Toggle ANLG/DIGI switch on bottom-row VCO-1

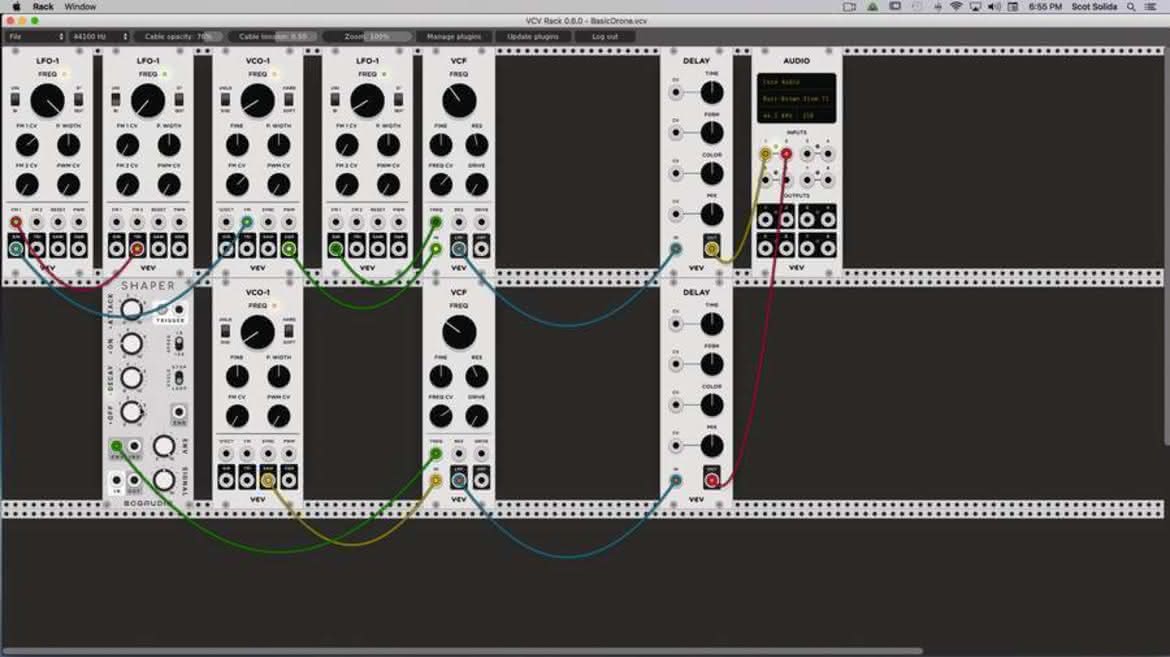[225, 331]
